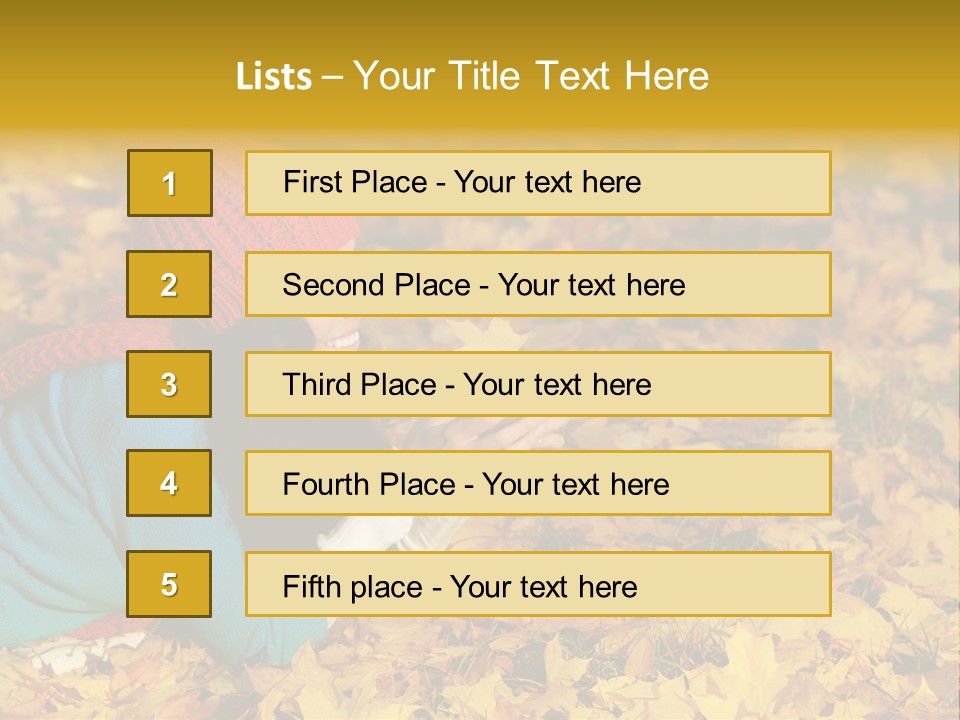Select the First Place text box
The image size is (960, 720).
pos(538,183)
